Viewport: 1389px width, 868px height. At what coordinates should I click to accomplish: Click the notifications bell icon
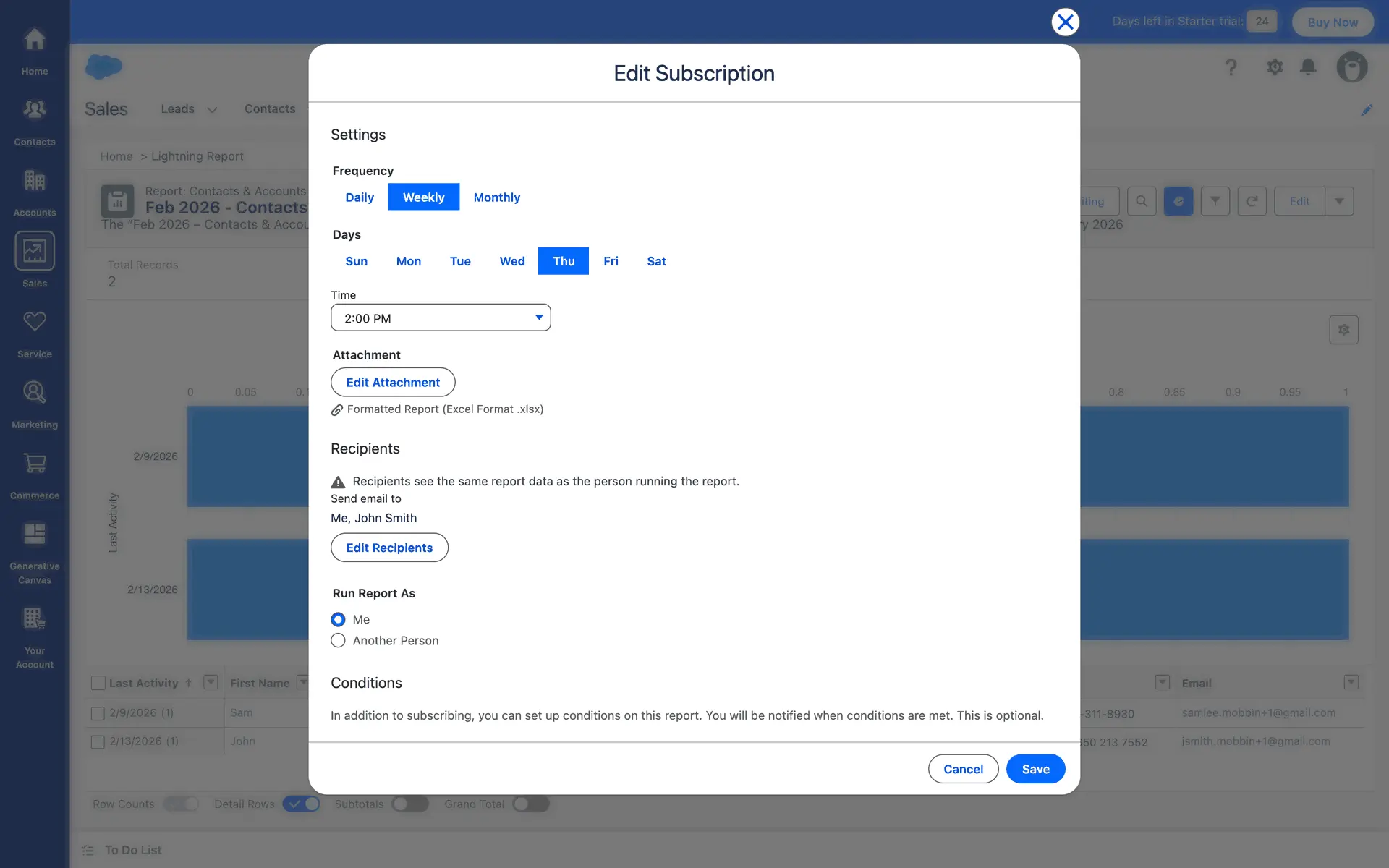1308,67
